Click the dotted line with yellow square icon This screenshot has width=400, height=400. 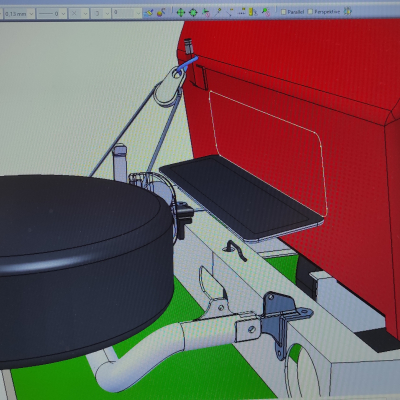(241, 13)
